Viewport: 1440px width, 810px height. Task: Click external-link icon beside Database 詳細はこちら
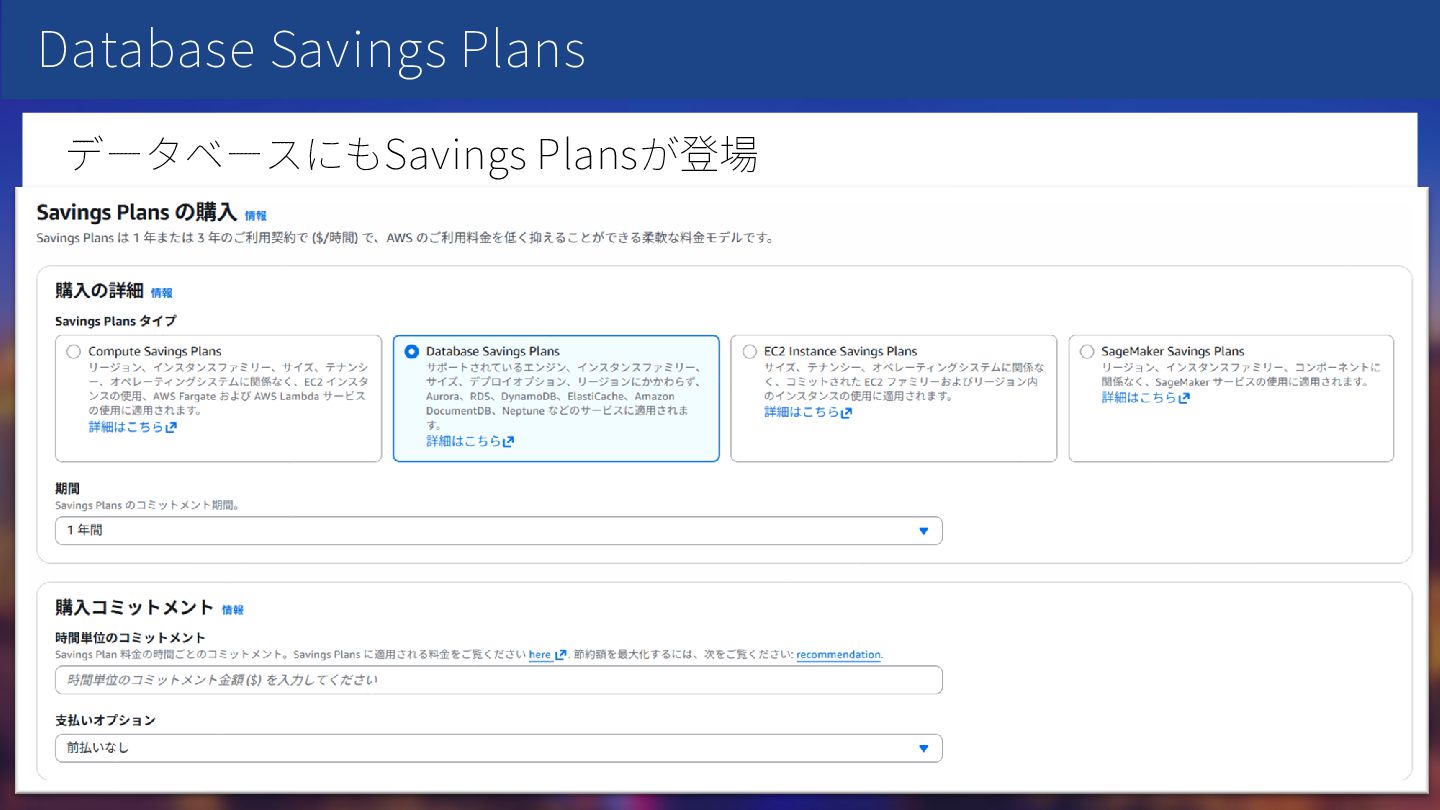click(508, 442)
